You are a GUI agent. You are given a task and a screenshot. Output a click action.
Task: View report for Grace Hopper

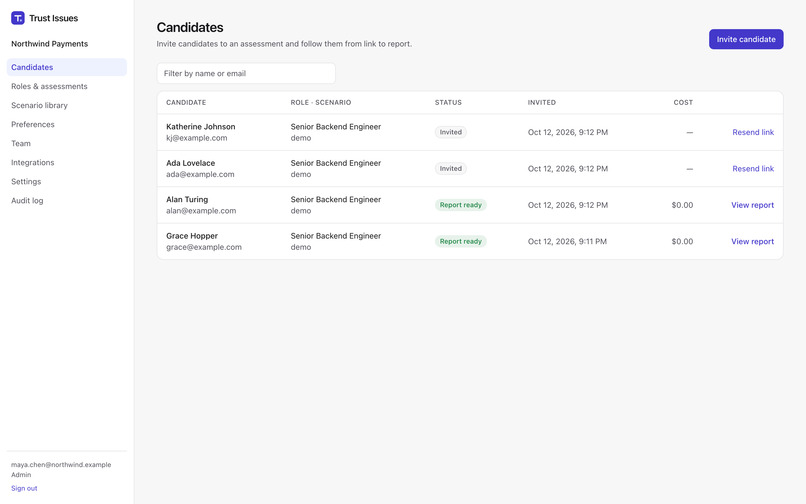[x=753, y=242]
